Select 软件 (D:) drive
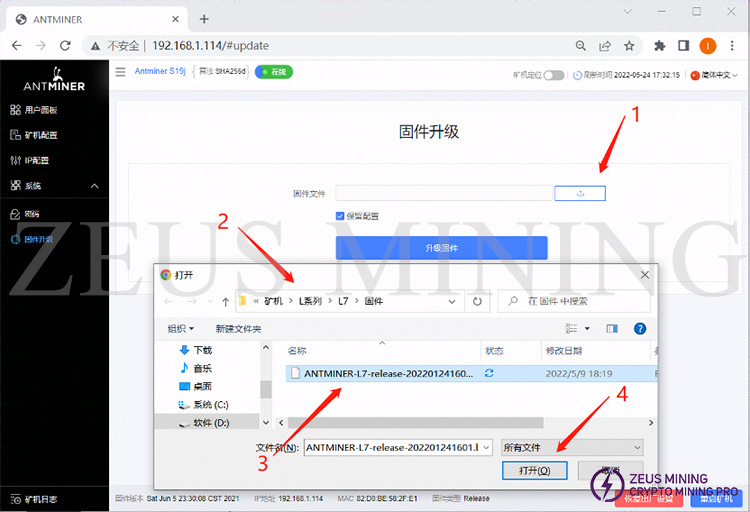The width and height of the screenshot is (750, 512). click(203, 423)
